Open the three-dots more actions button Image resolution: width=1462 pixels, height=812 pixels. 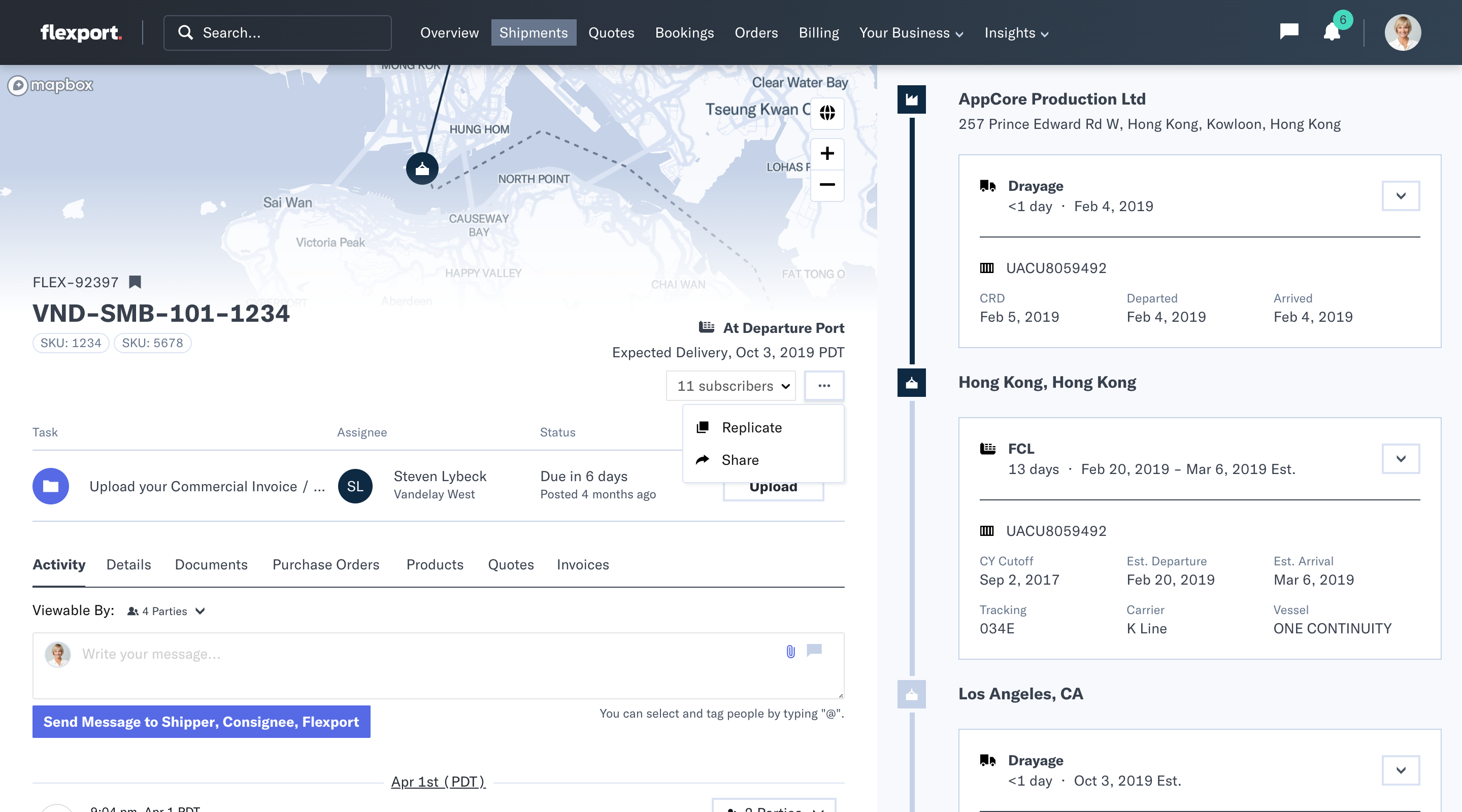click(824, 386)
